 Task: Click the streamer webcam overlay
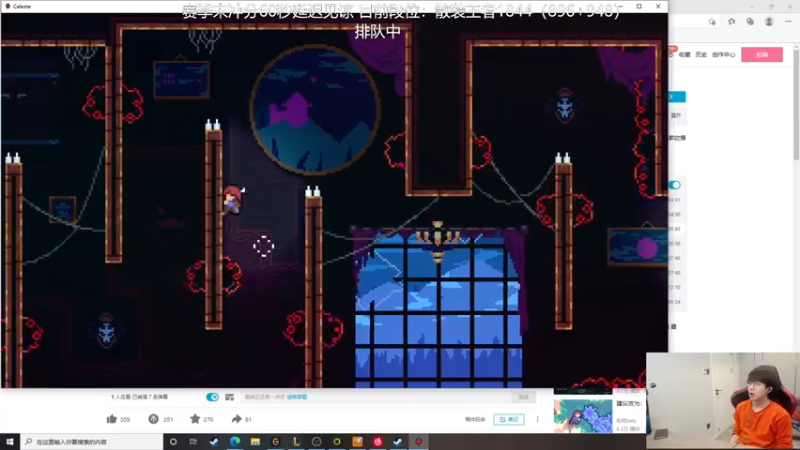(723, 401)
